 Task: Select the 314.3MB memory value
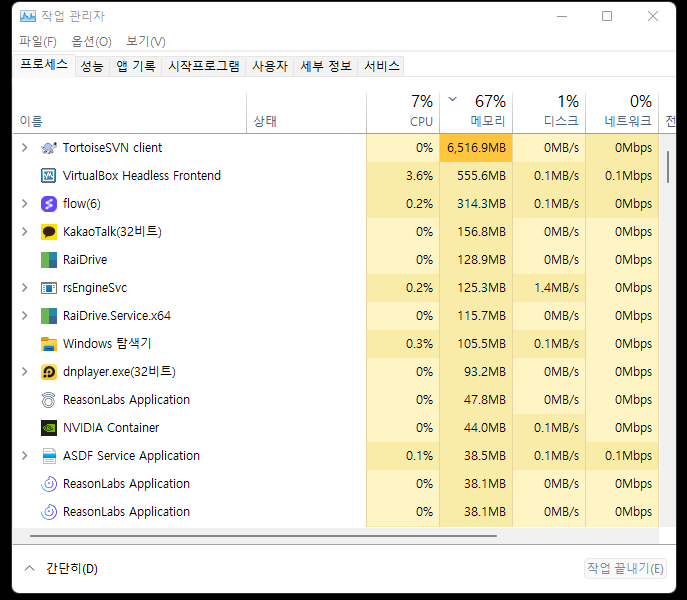tap(481, 204)
